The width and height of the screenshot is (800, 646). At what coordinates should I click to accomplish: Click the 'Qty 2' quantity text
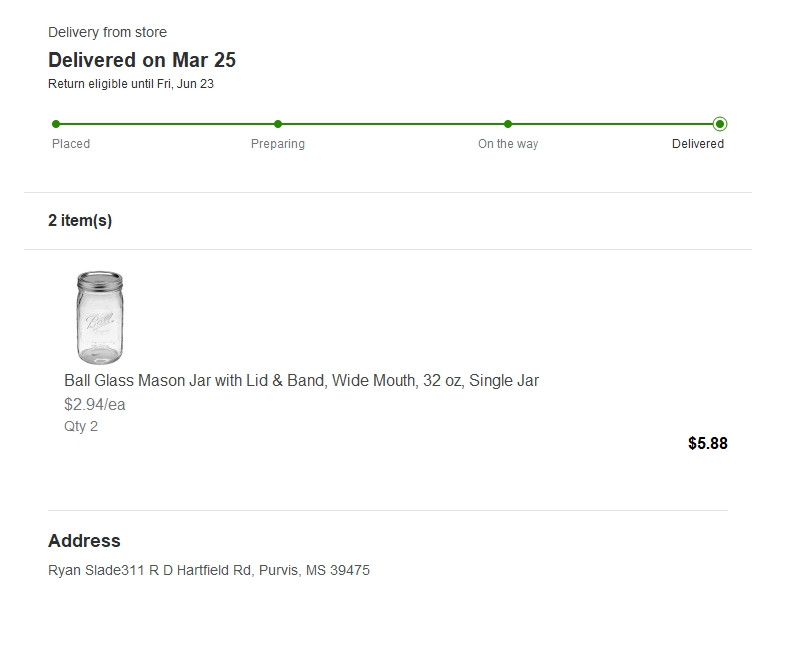(81, 427)
